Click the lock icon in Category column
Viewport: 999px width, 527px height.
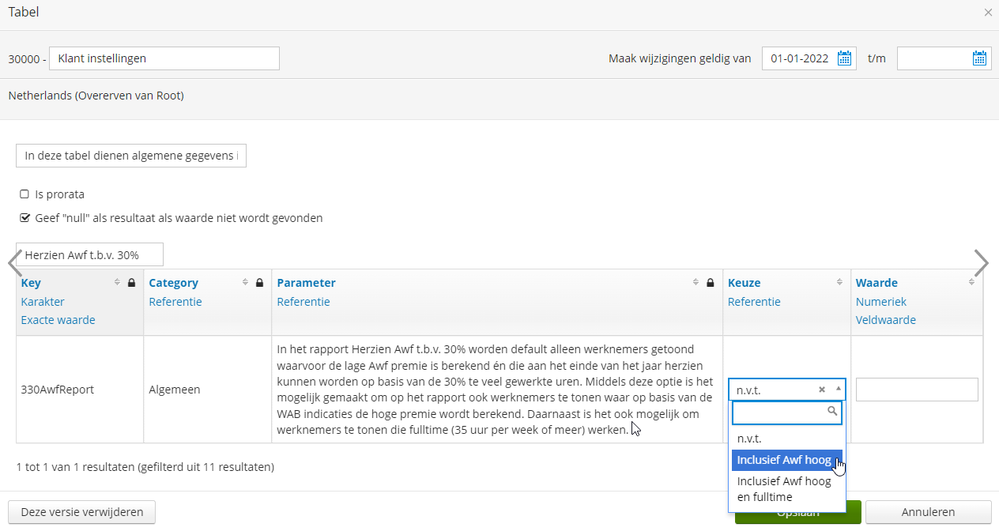click(259, 283)
